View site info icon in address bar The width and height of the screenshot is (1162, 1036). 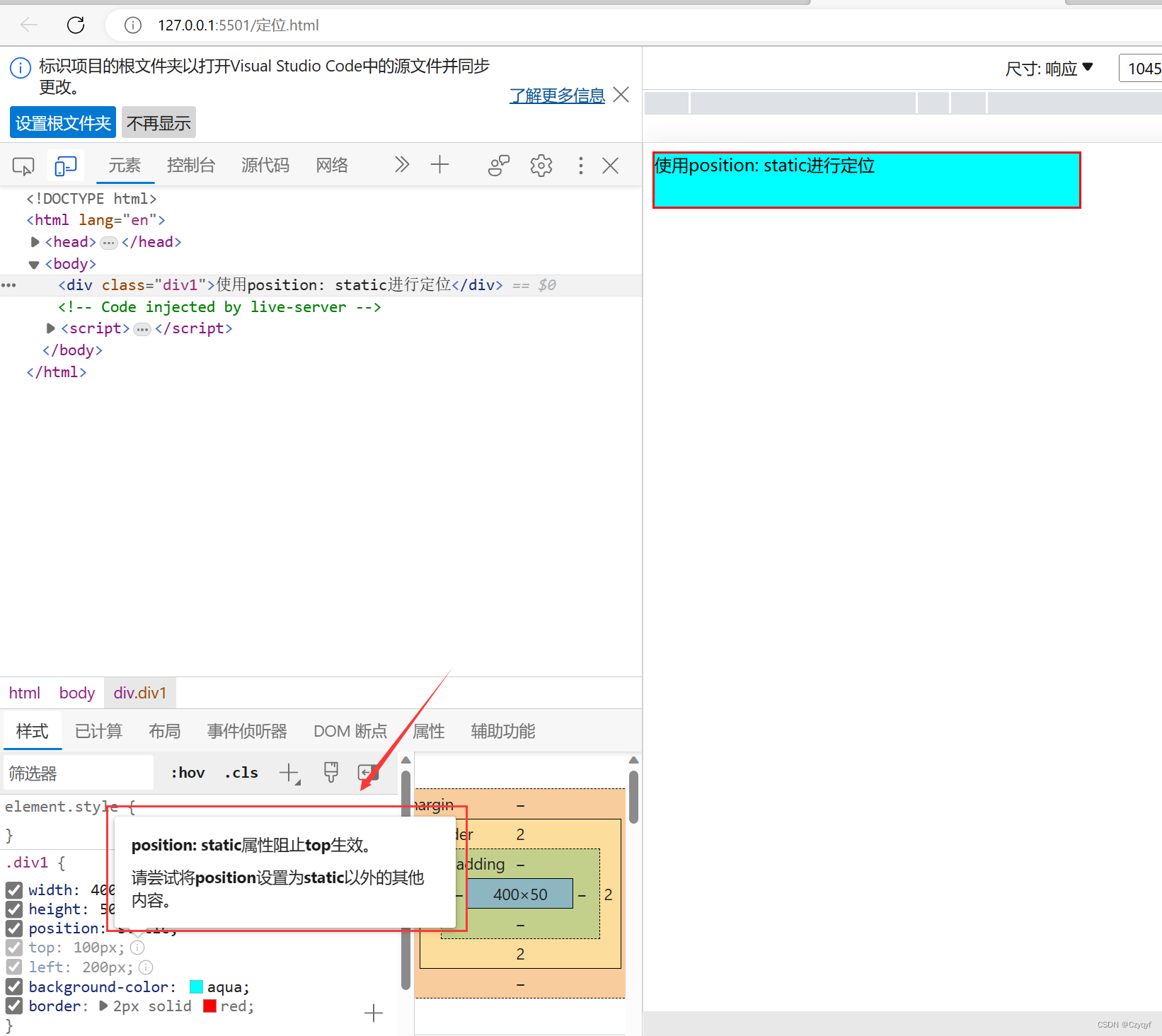132,25
